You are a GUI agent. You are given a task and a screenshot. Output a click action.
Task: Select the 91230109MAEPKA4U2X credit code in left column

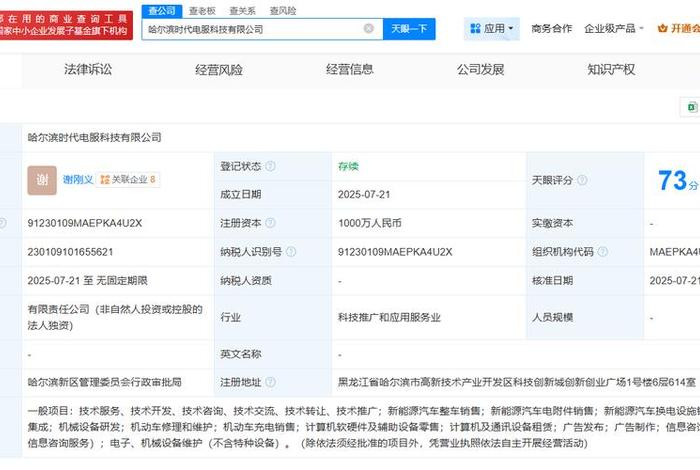84,223
